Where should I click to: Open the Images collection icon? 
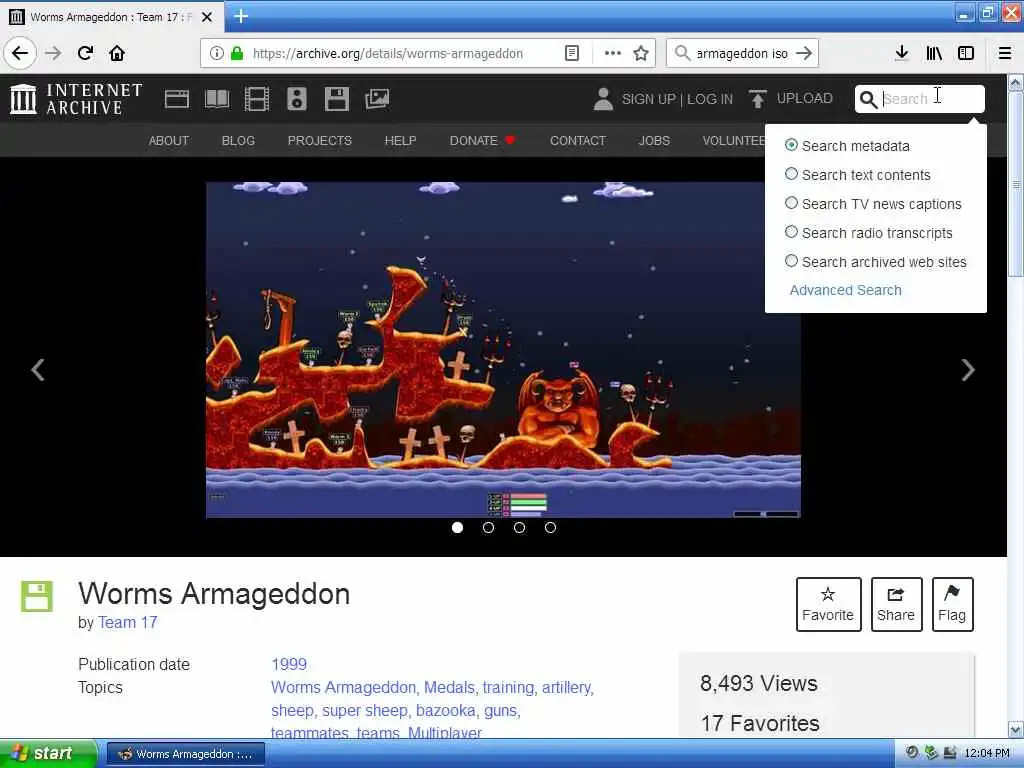pyautogui.click(x=377, y=99)
